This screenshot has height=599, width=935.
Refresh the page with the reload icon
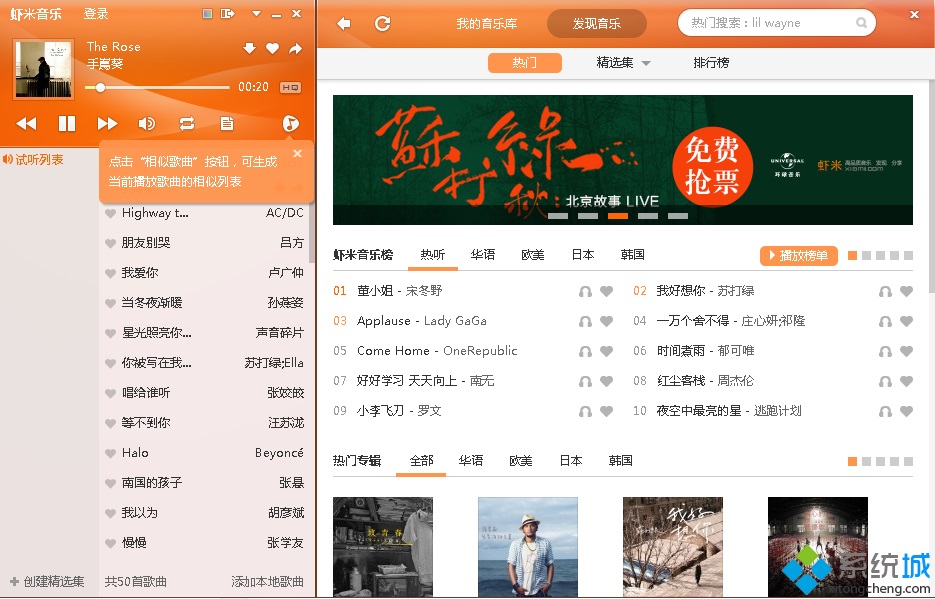point(382,23)
